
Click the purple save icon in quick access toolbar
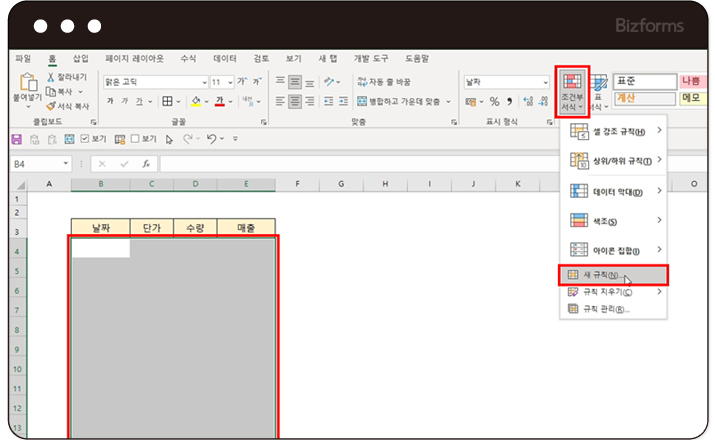[16, 139]
